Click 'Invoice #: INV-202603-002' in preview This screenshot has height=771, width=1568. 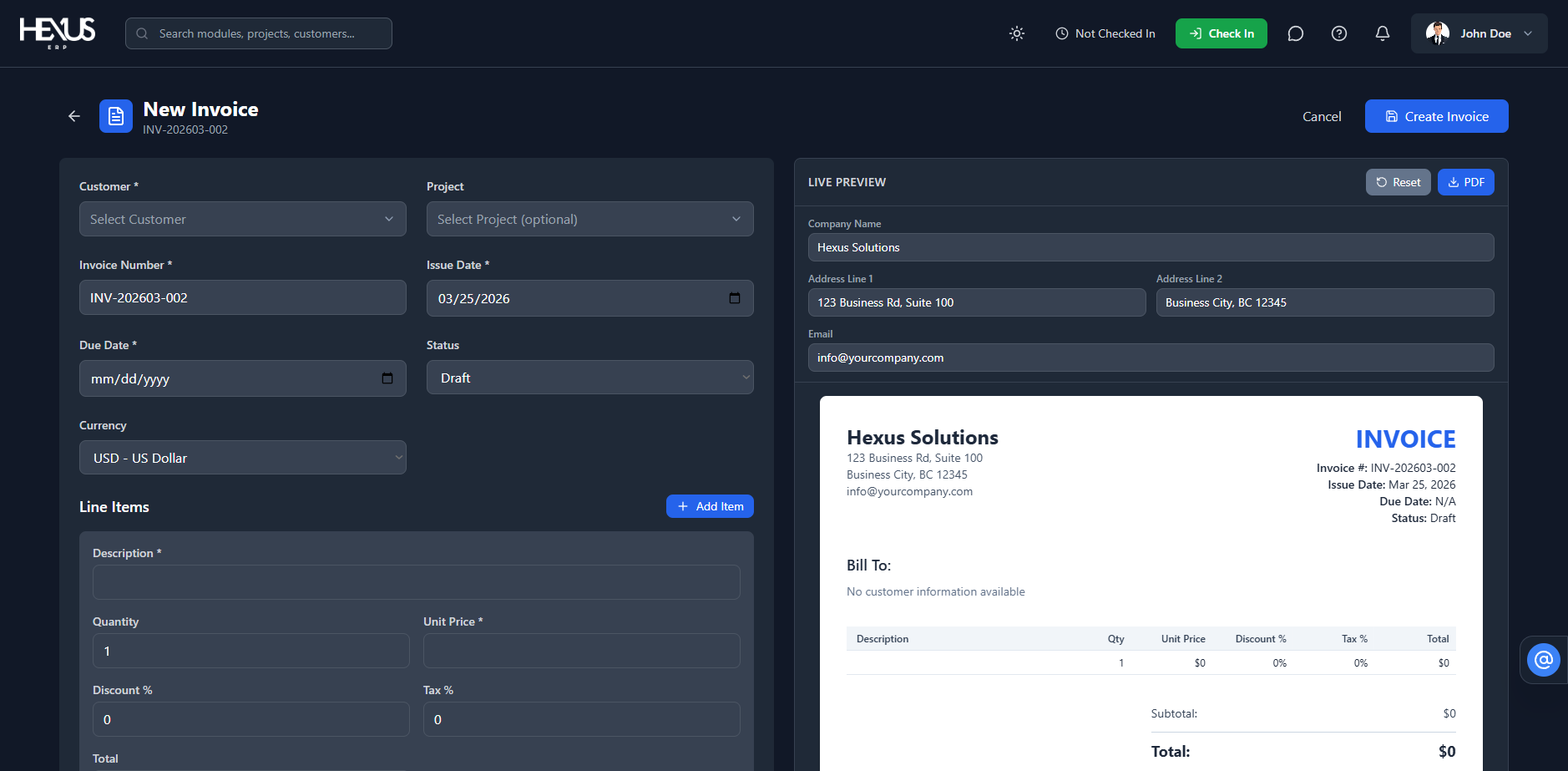pyautogui.click(x=1386, y=468)
